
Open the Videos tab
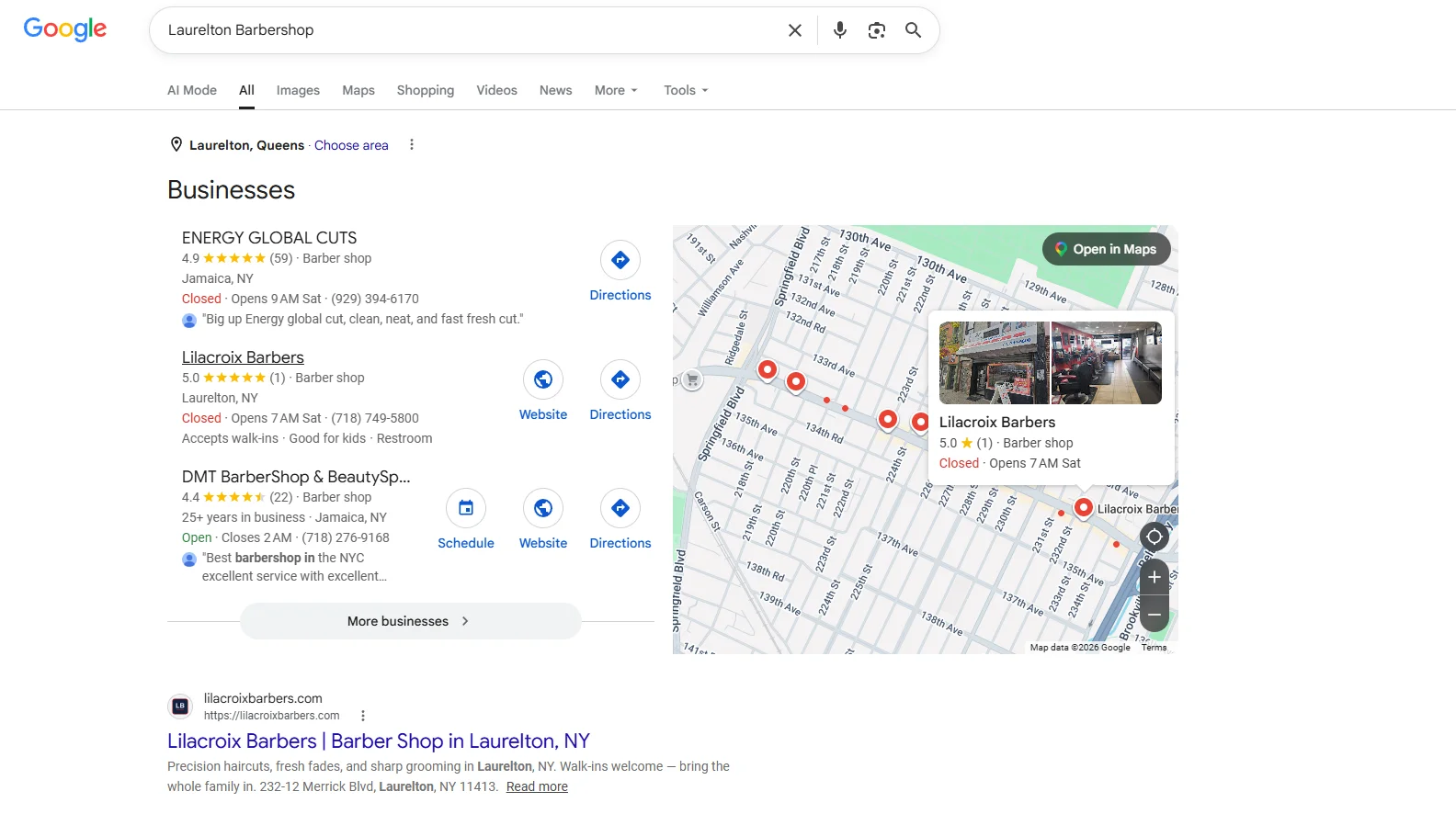pyautogui.click(x=496, y=90)
